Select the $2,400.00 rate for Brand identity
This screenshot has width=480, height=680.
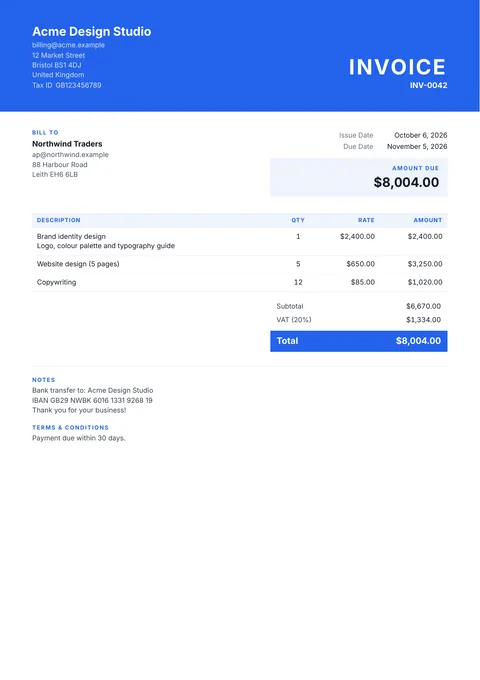(357, 236)
